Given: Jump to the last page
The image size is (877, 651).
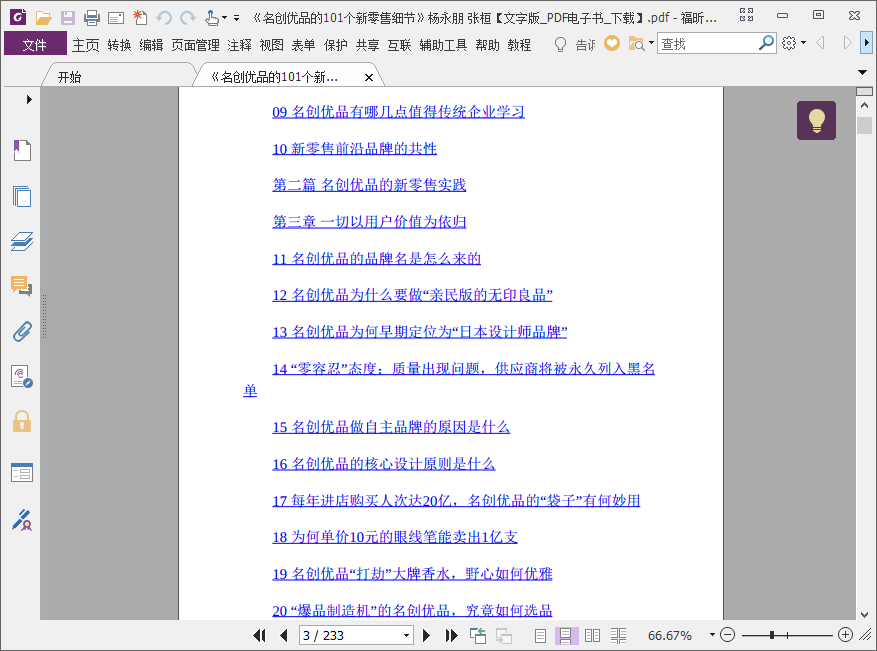Looking at the screenshot, I should point(451,635).
